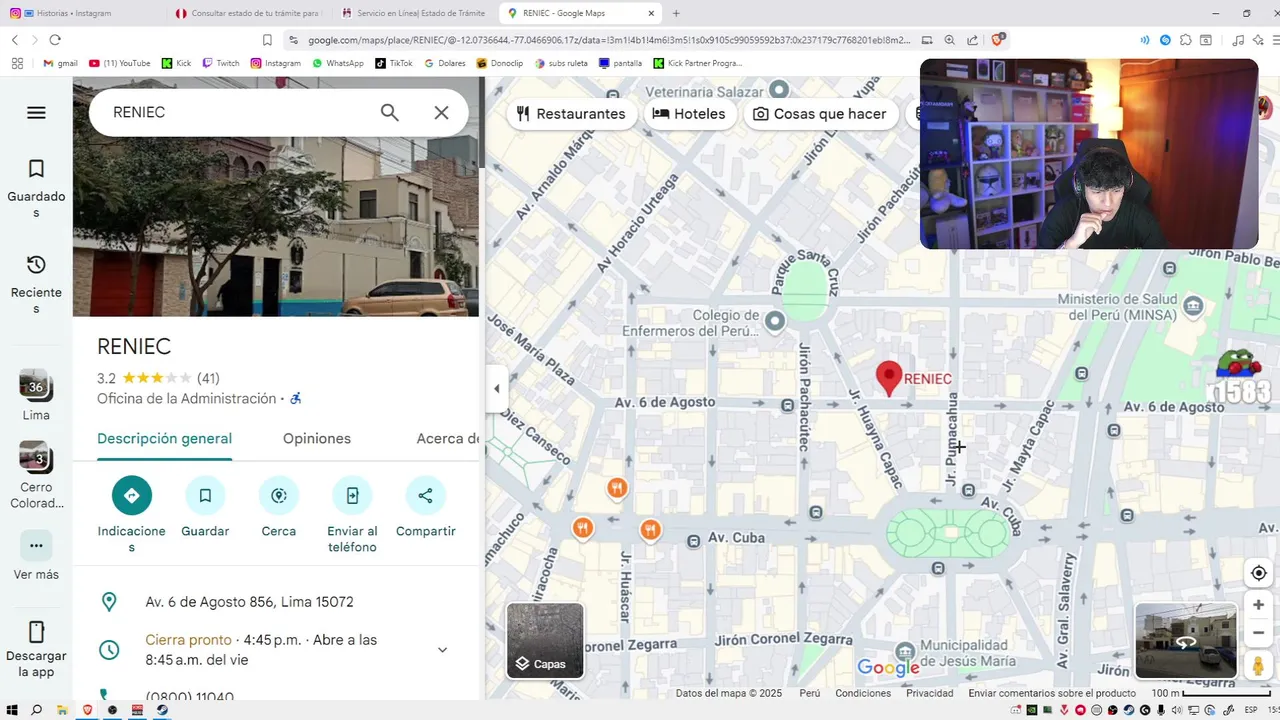
Task: Select the Descripción general tab
Action: [164, 439]
